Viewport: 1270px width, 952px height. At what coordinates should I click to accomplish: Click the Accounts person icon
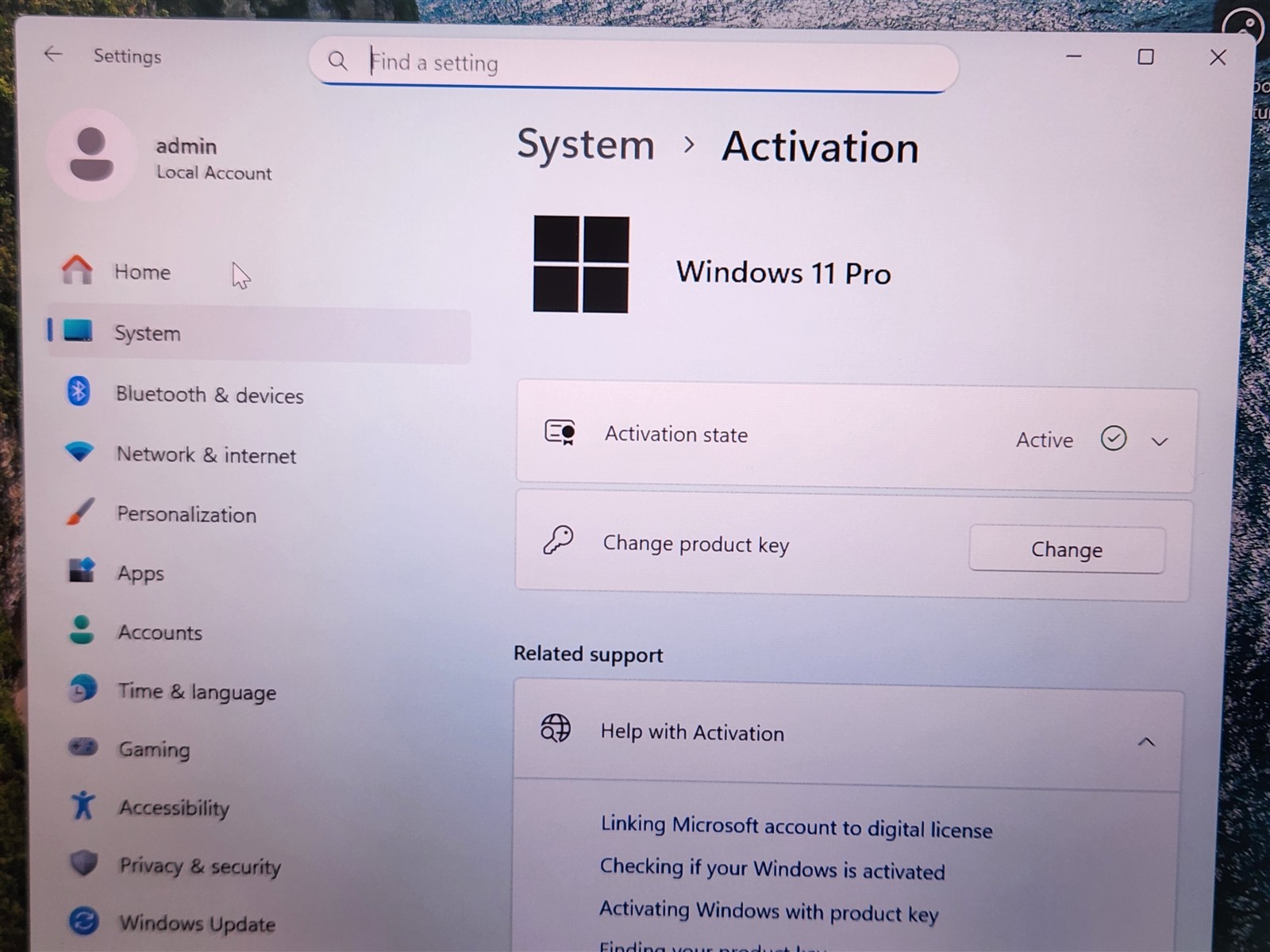click(81, 630)
